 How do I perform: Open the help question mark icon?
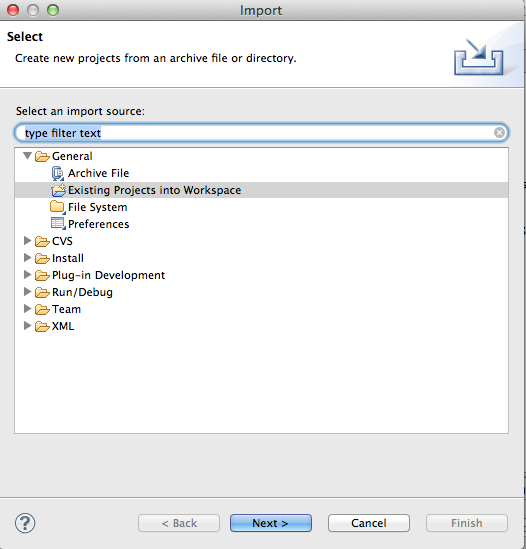pyautogui.click(x=25, y=523)
